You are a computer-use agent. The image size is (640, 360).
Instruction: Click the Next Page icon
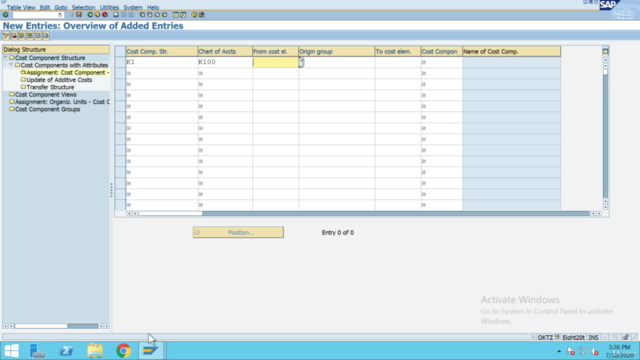pos(157,15)
